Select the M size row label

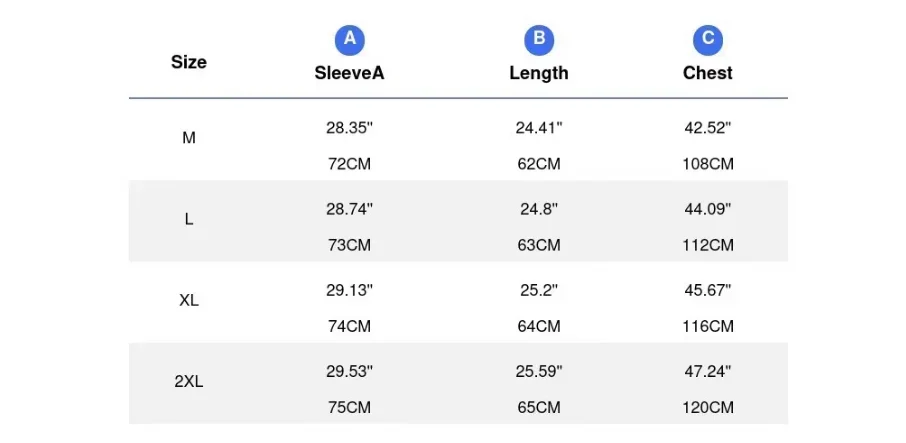(189, 138)
